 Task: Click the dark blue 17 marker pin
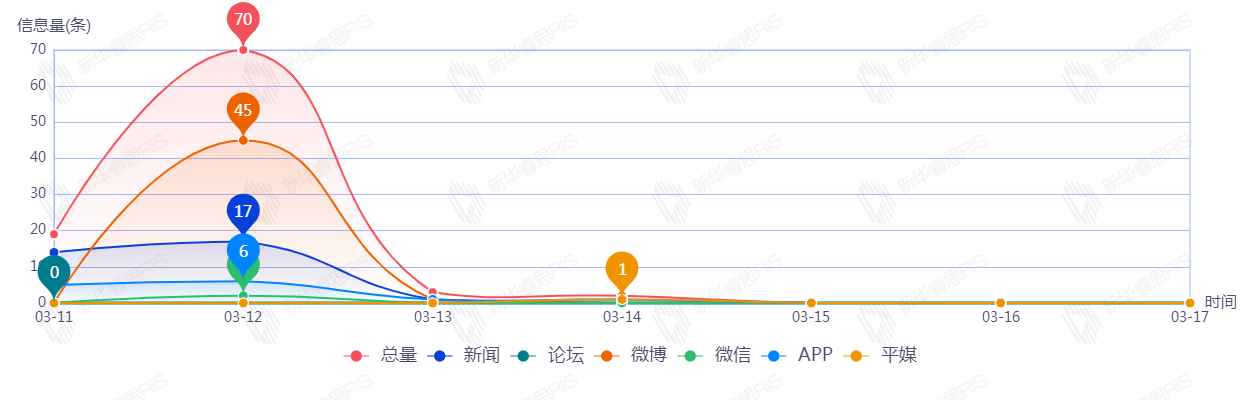click(243, 211)
